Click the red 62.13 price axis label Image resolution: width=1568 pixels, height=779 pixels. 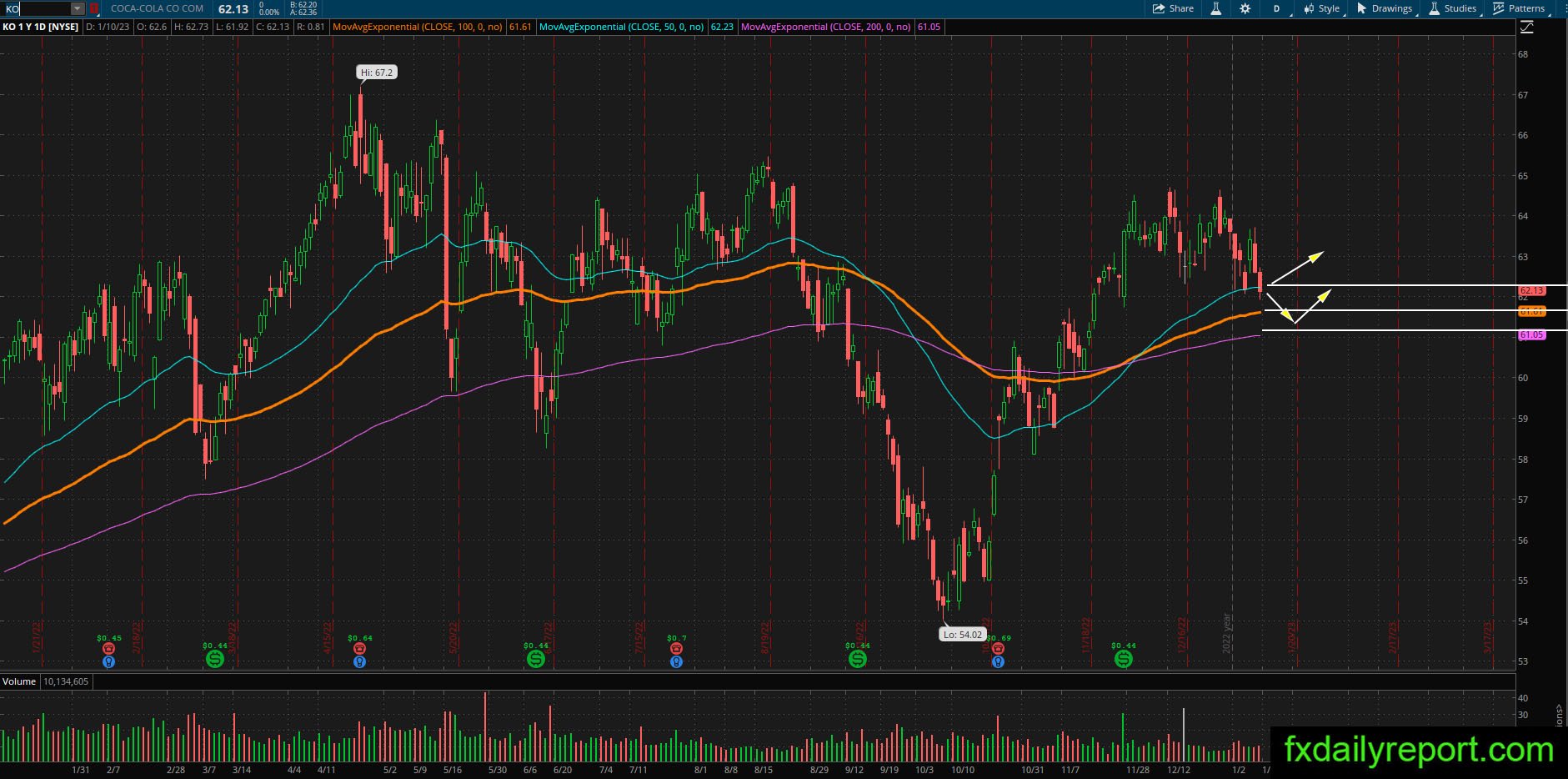1532,291
